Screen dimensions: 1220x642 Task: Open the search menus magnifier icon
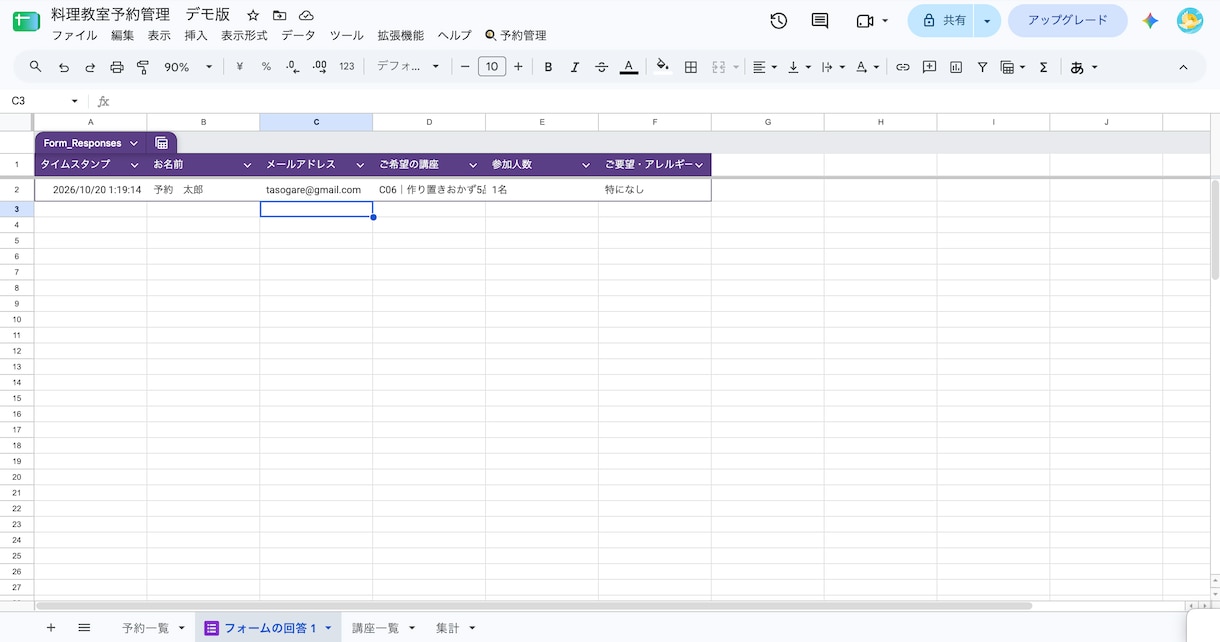click(36, 67)
